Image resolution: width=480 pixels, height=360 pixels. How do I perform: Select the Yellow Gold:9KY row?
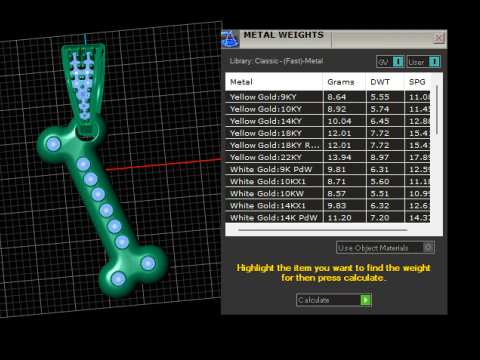(328, 97)
